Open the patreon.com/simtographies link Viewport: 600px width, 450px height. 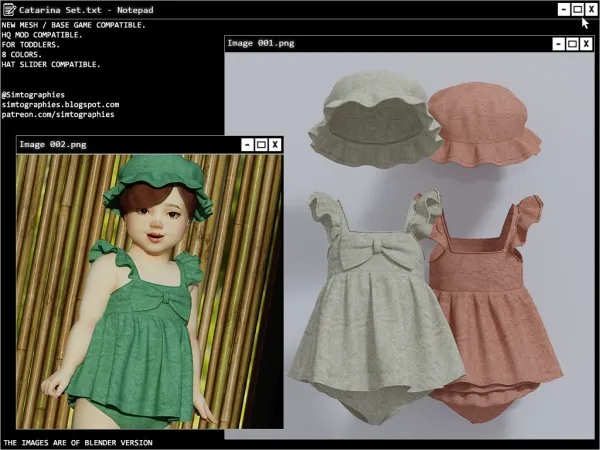(x=58, y=115)
